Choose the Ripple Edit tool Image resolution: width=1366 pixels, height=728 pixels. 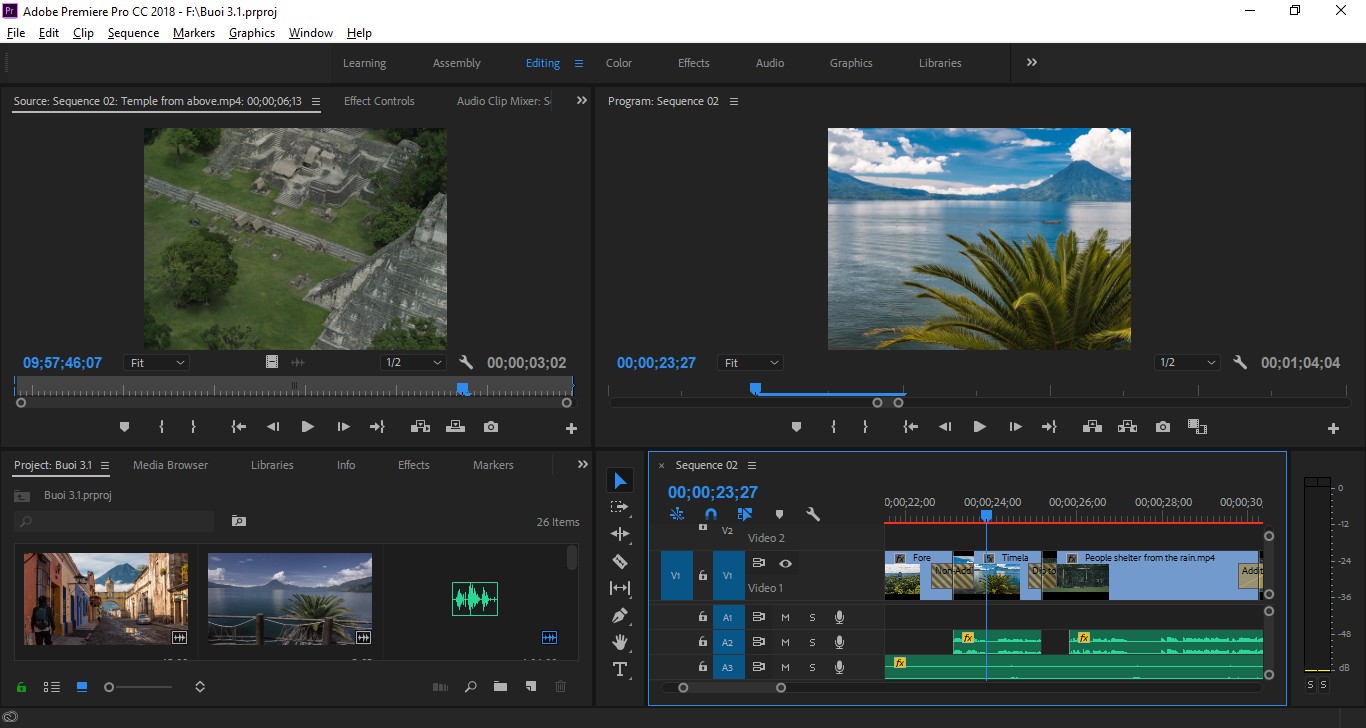coord(620,534)
